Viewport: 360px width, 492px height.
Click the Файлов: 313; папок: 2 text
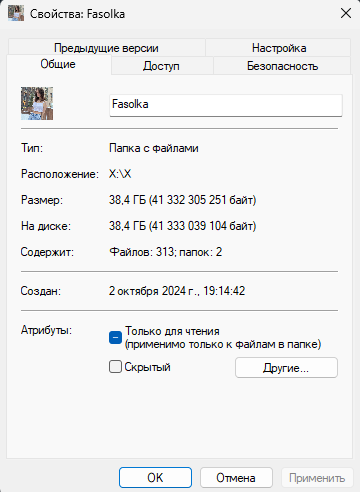[165, 252]
